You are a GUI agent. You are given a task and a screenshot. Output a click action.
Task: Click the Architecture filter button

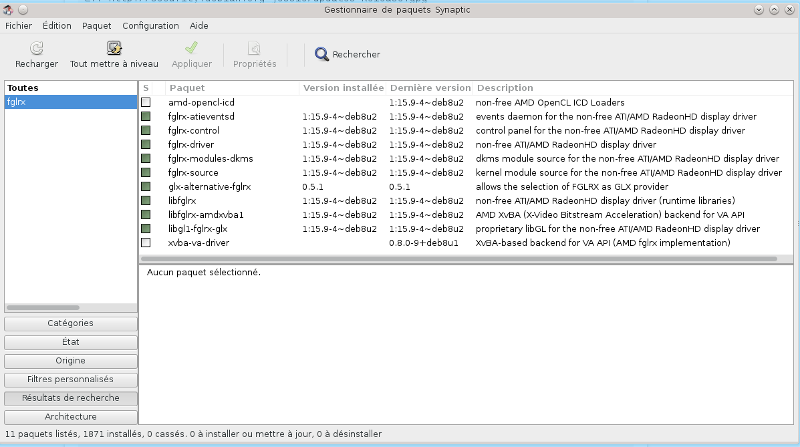click(x=70, y=416)
